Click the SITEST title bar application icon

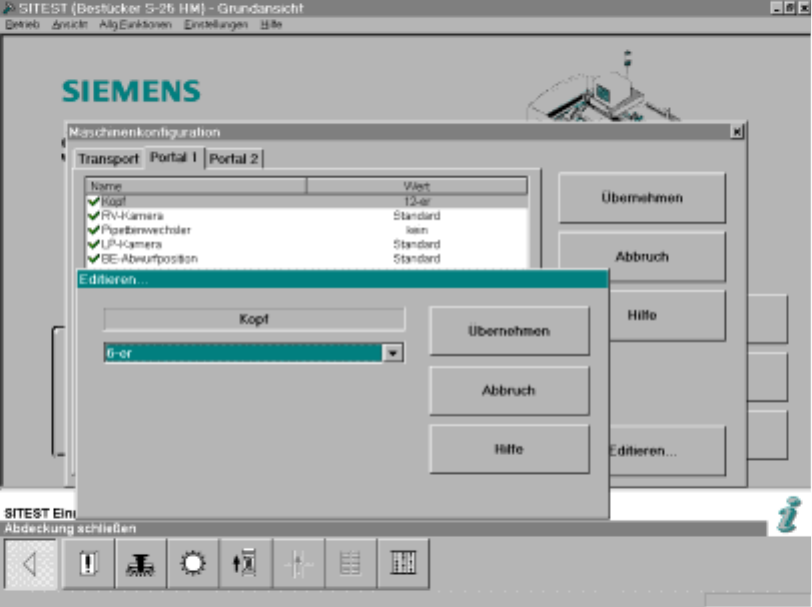point(8,8)
